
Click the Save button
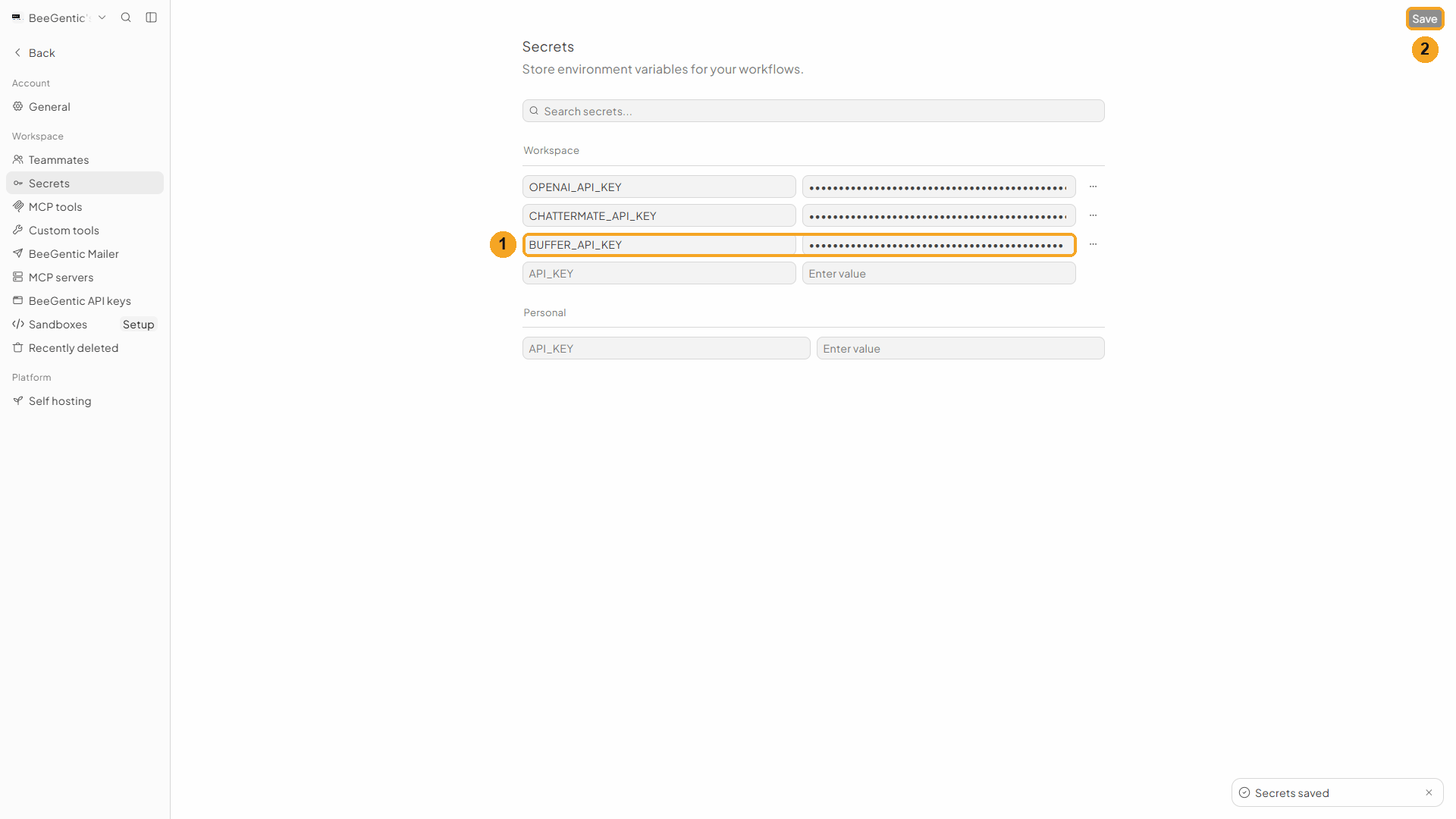click(x=1425, y=19)
